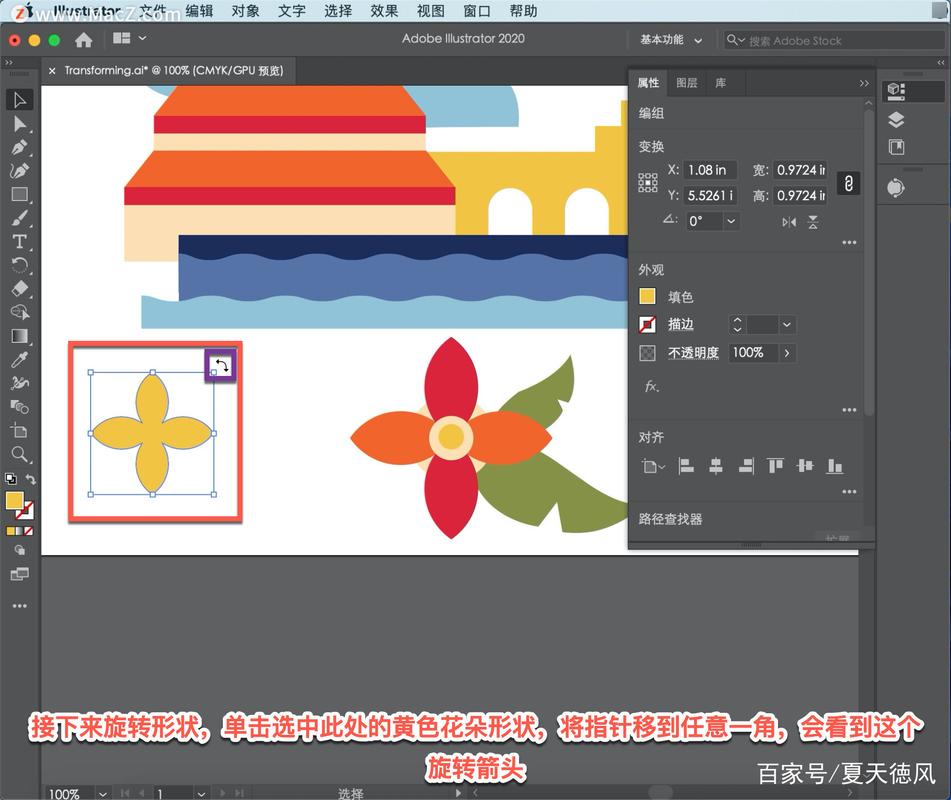Set the transform reference point grid
This screenshot has width=951, height=800.
click(x=648, y=183)
